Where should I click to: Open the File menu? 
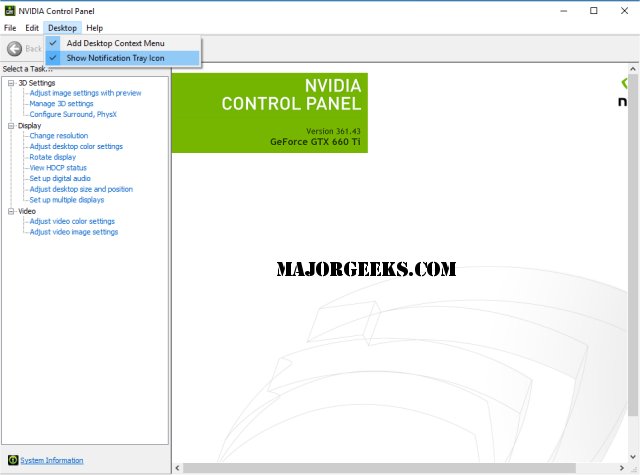coord(10,28)
